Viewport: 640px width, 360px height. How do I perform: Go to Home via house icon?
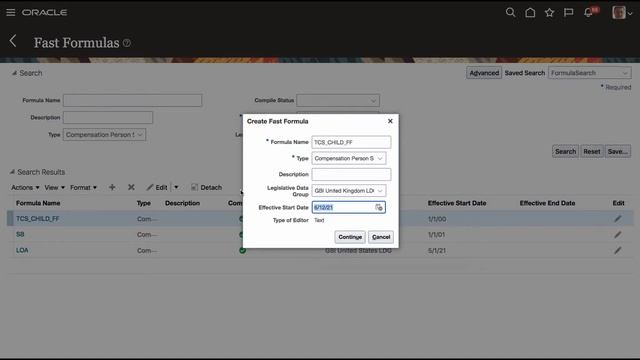click(x=530, y=13)
